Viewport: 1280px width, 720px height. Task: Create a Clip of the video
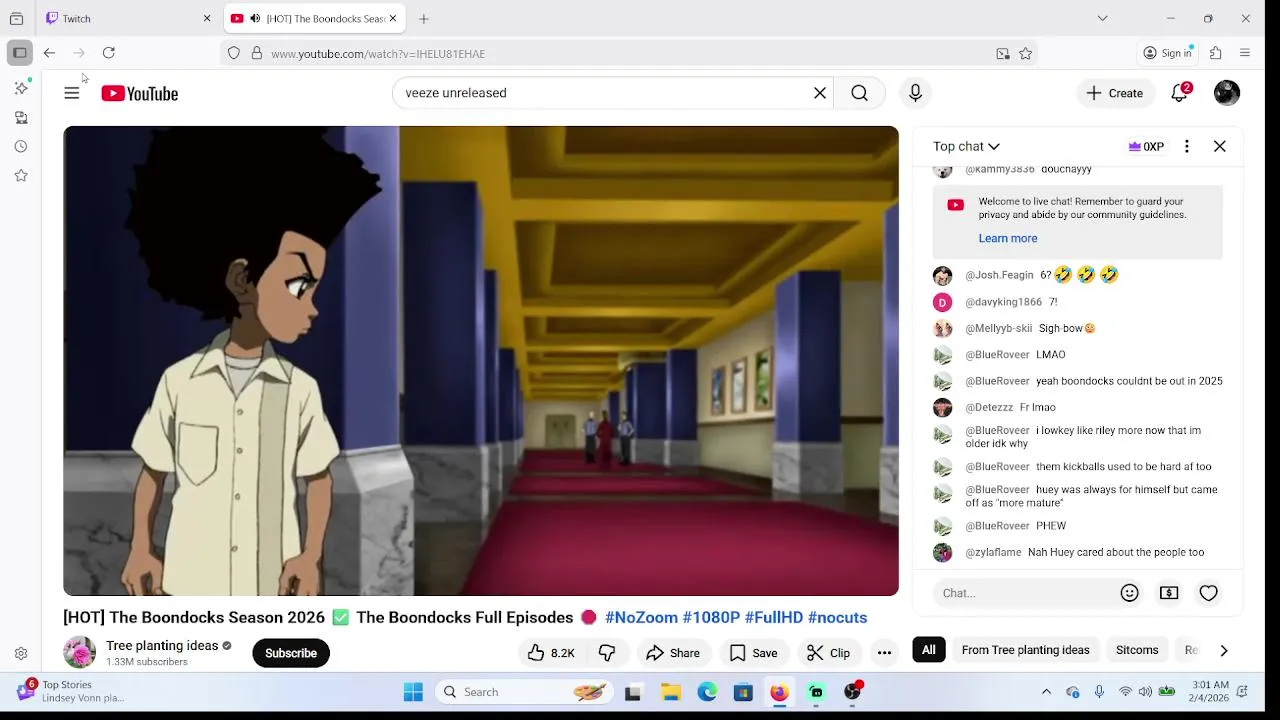coord(828,653)
